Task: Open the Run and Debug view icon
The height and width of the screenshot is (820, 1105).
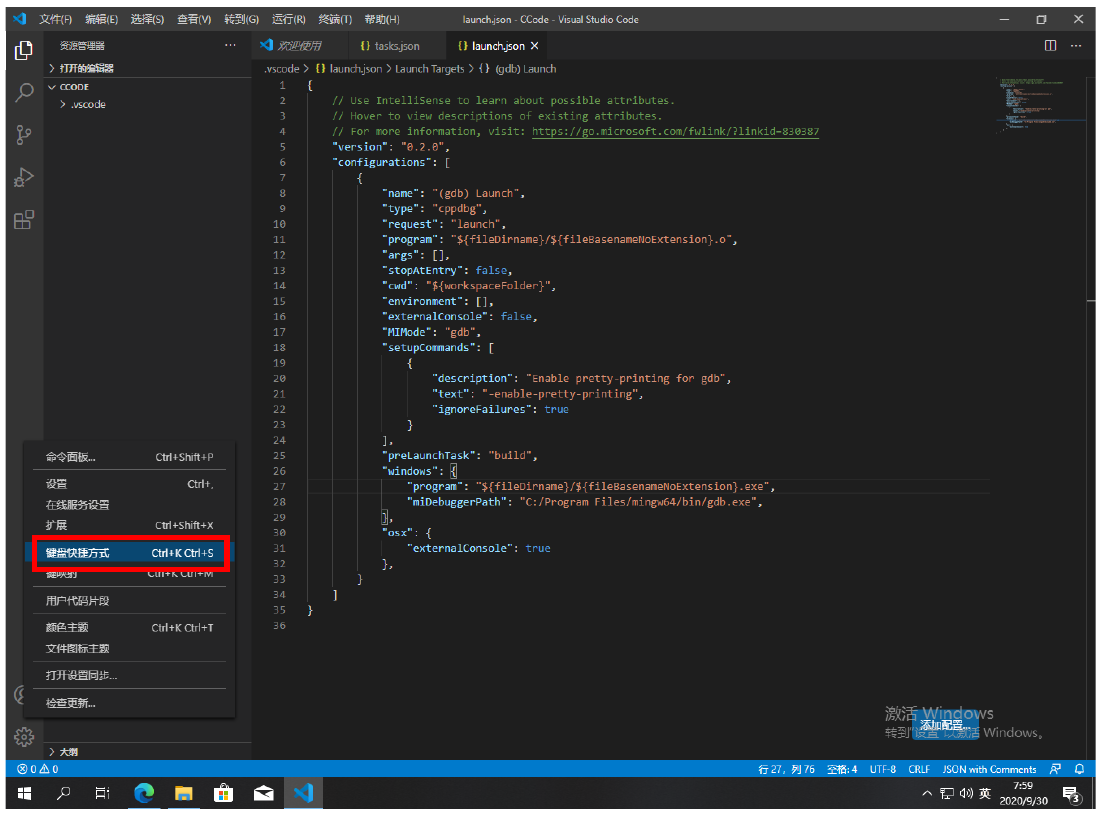Action: point(24,178)
